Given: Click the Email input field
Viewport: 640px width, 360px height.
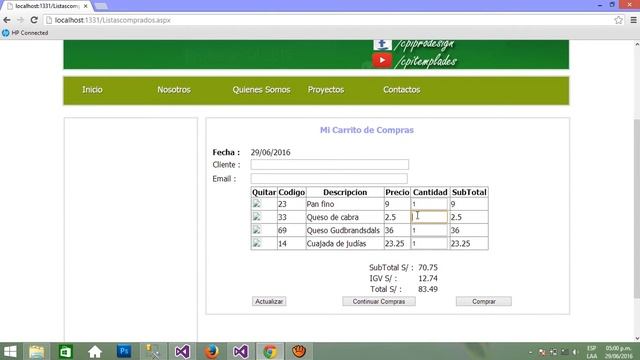Looking at the screenshot, I should (329, 178).
